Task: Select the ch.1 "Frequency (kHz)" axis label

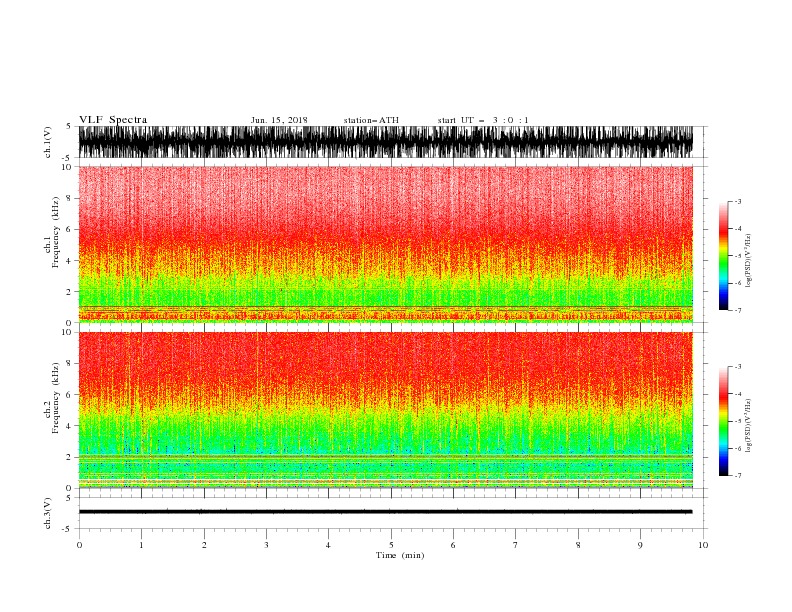Action: (56, 232)
